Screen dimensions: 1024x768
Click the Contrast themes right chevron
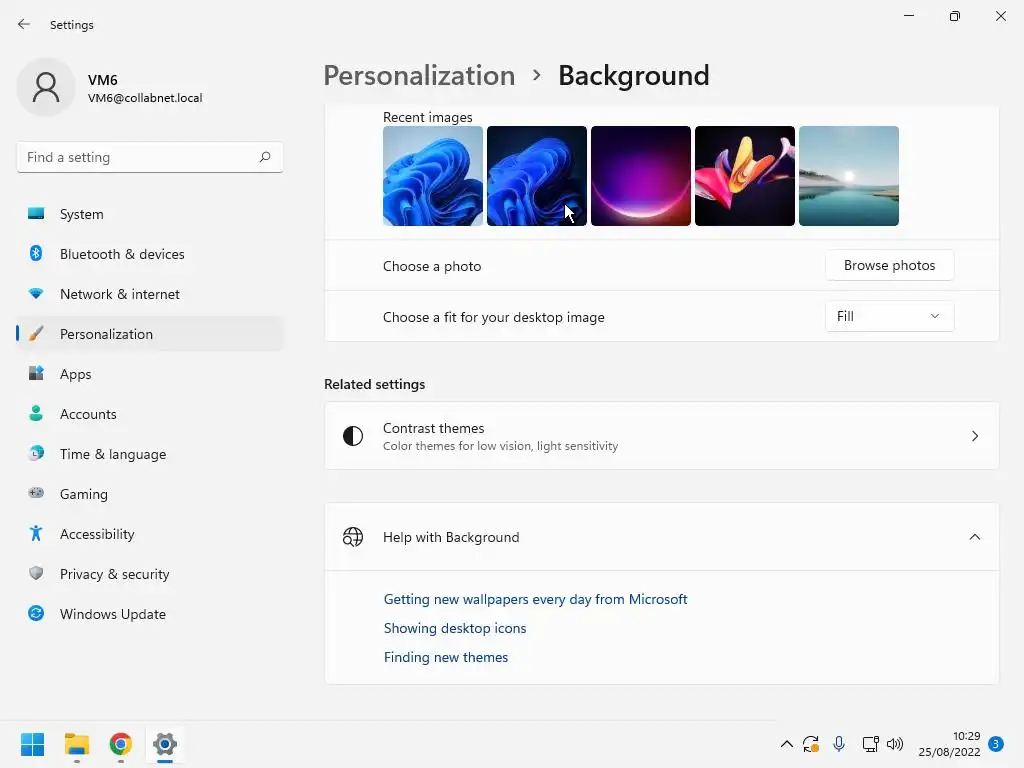(x=974, y=436)
